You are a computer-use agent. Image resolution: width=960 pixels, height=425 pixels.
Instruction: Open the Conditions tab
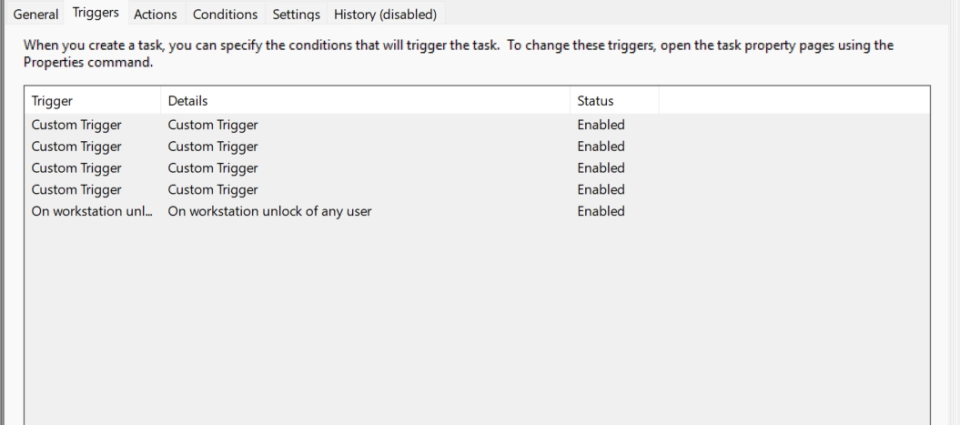(225, 14)
